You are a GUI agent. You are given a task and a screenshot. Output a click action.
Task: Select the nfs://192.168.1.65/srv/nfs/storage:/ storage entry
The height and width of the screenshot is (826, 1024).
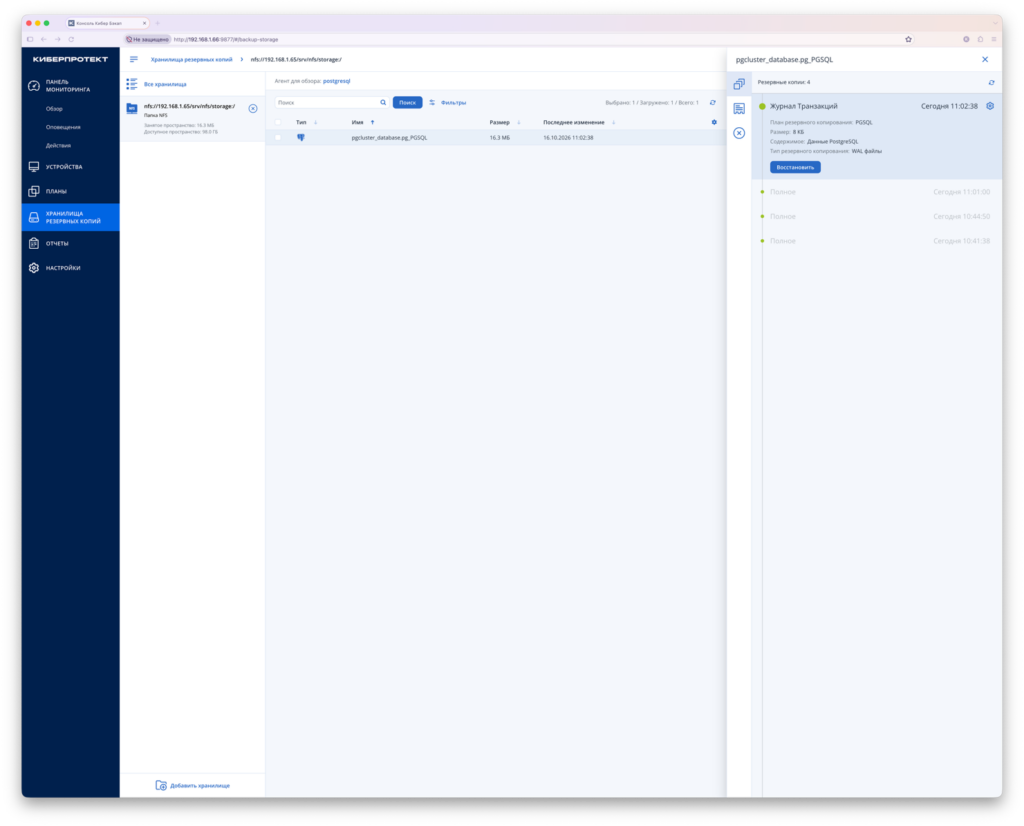click(192, 118)
